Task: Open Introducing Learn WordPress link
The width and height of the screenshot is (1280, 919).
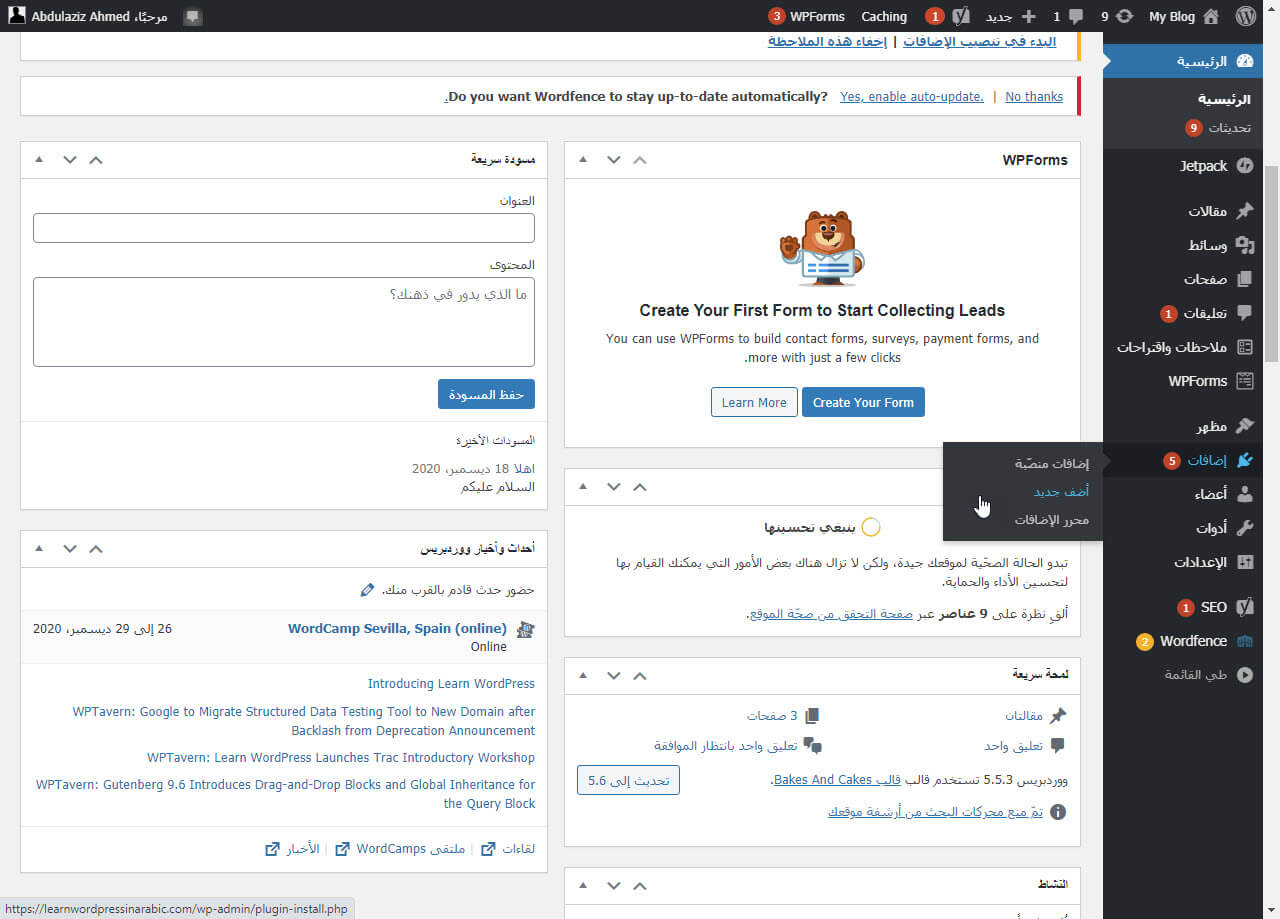Action: [451, 684]
